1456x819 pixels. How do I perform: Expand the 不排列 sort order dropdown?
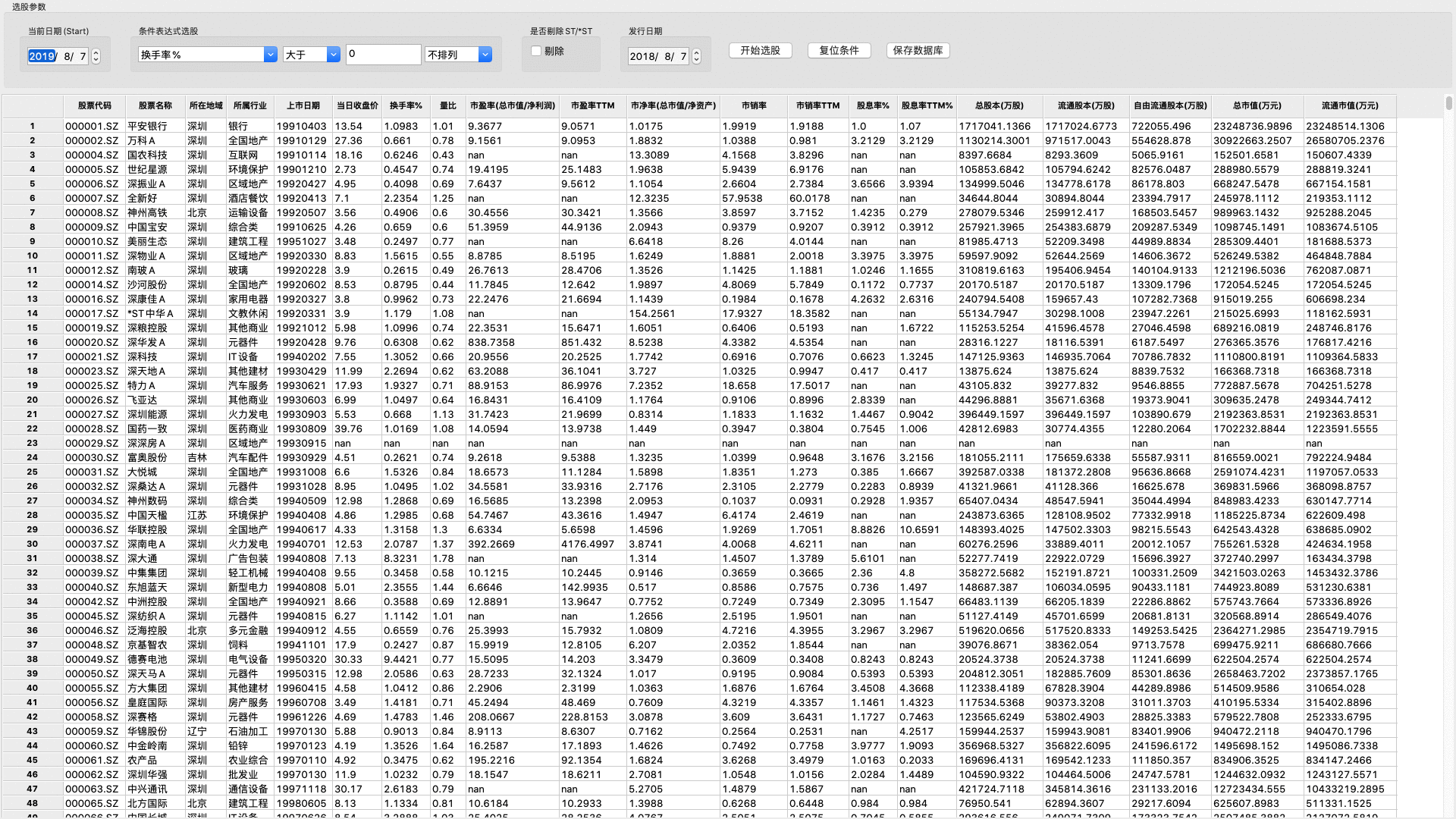click(x=485, y=55)
